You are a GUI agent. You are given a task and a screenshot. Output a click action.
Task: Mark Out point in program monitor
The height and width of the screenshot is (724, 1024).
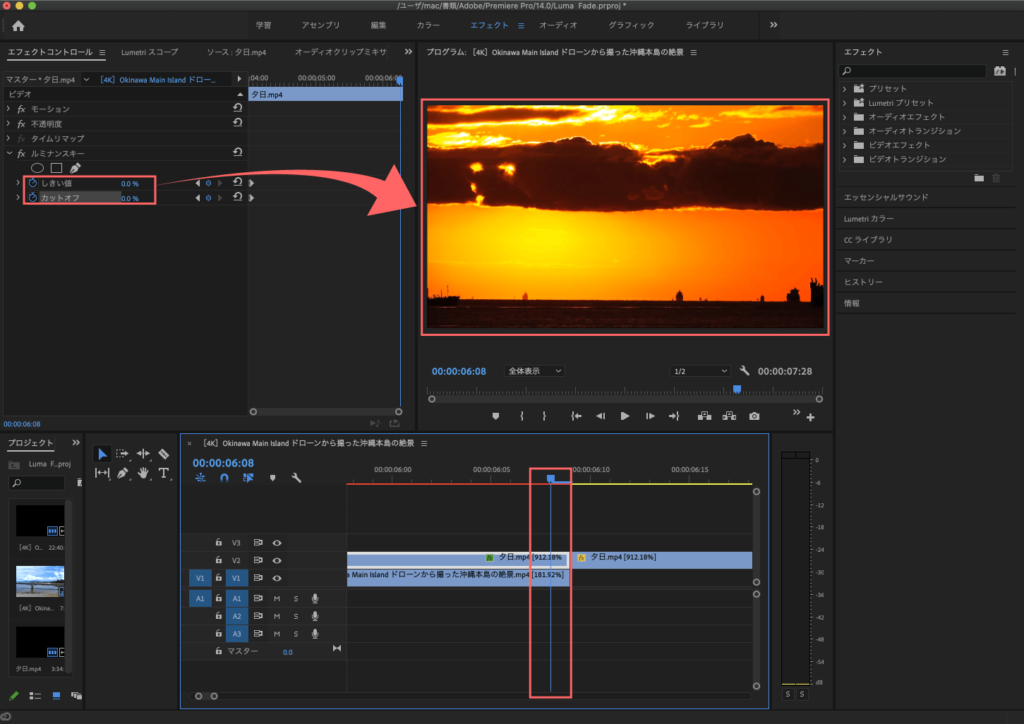tap(545, 416)
